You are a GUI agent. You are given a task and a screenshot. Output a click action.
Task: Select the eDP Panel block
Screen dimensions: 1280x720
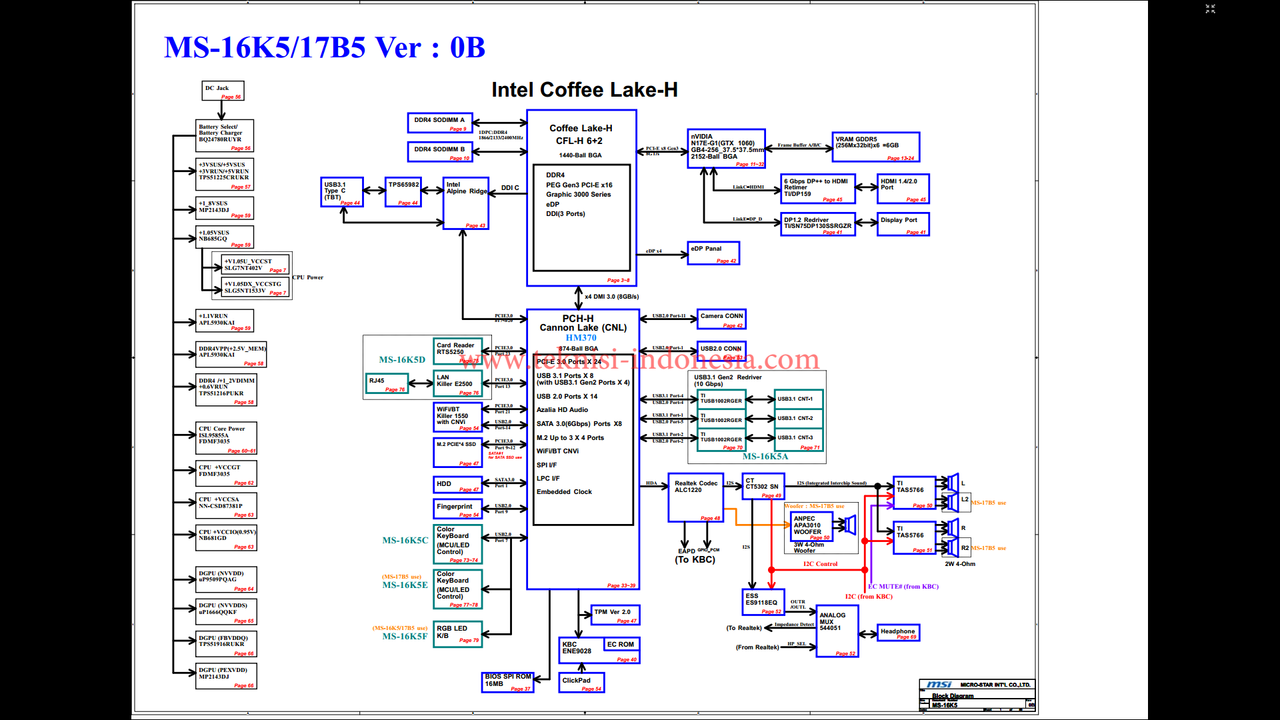(714, 253)
